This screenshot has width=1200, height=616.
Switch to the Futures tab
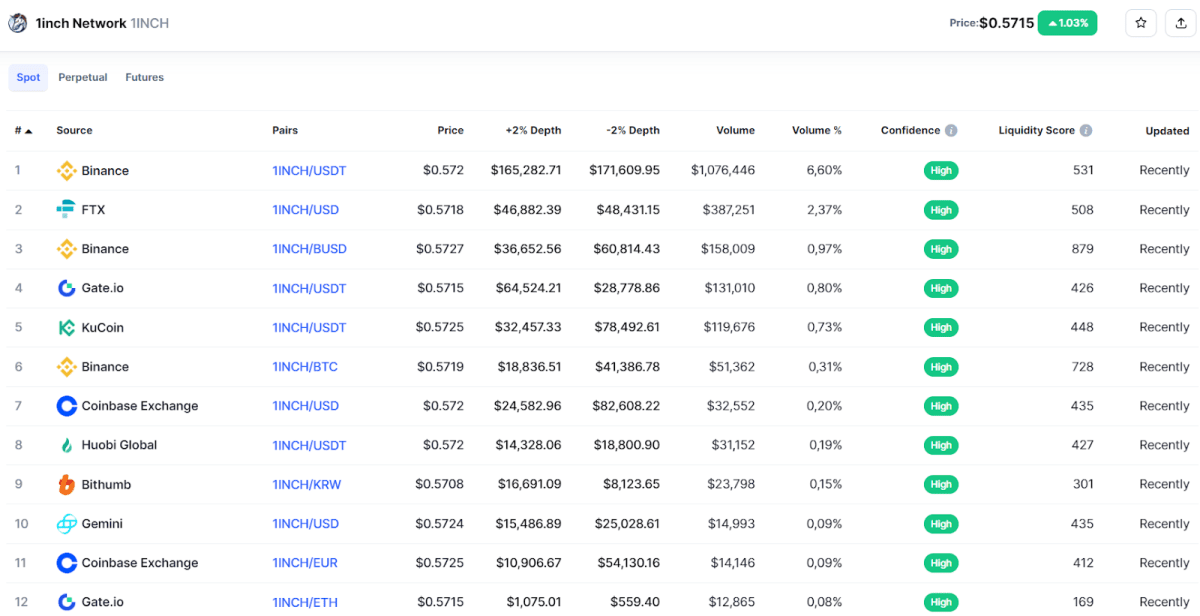click(x=145, y=78)
